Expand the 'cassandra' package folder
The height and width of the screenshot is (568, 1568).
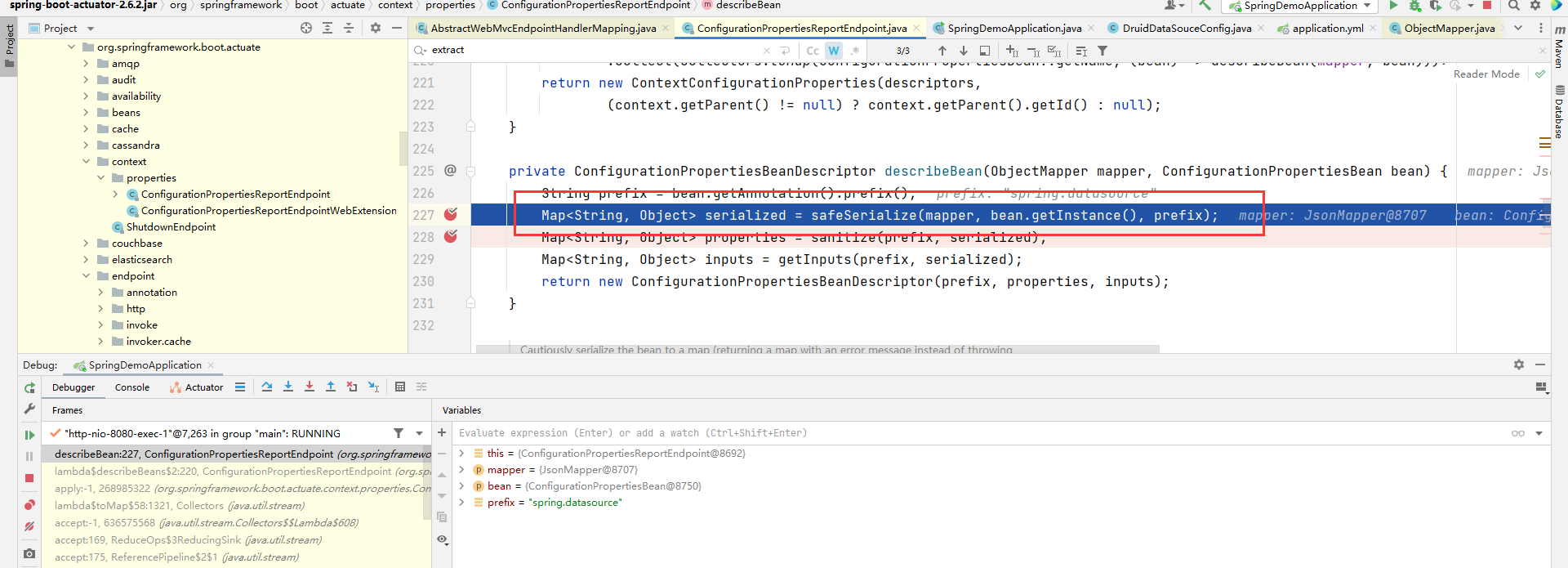(86, 145)
